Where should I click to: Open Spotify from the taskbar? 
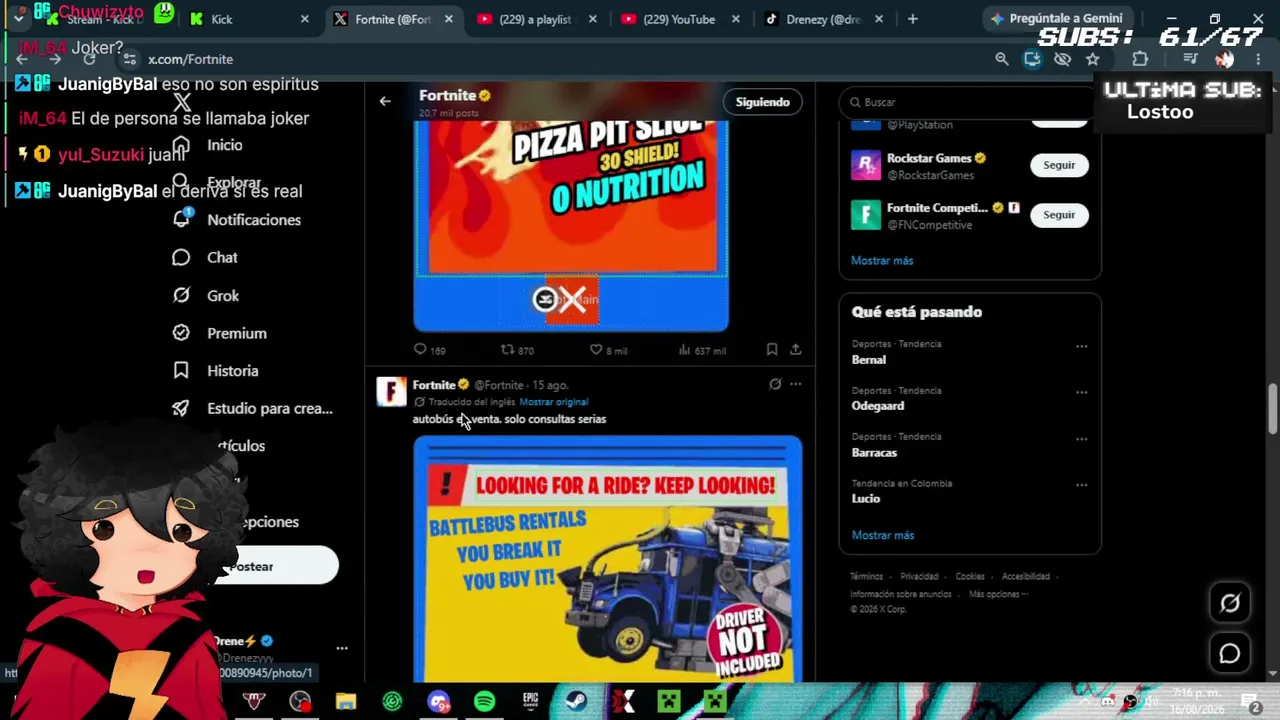pos(484,702)
